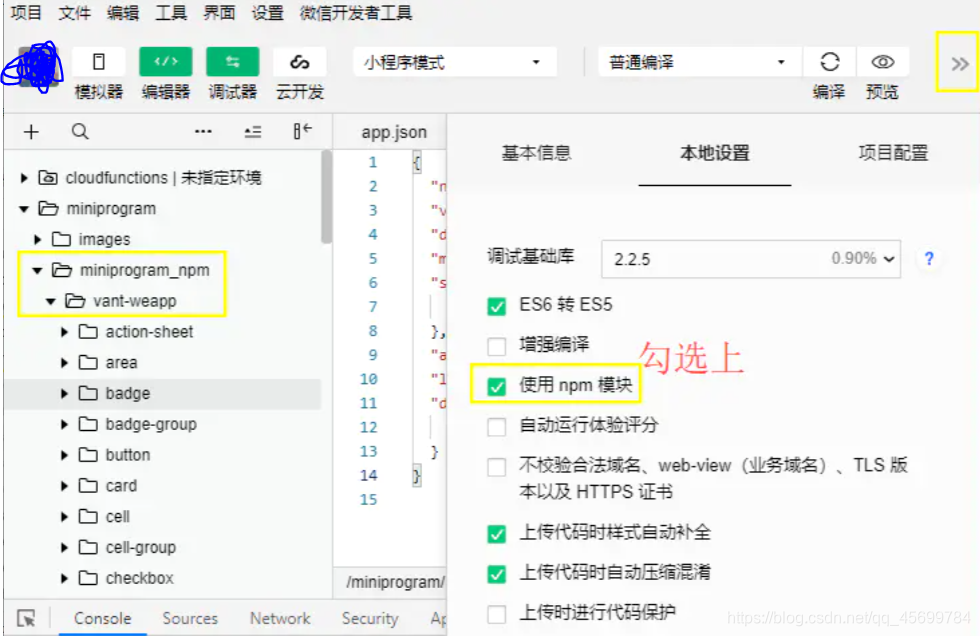The image size is (980, 636).
Task: Switch to 基本信息 tab
Action: coord(536,153)
